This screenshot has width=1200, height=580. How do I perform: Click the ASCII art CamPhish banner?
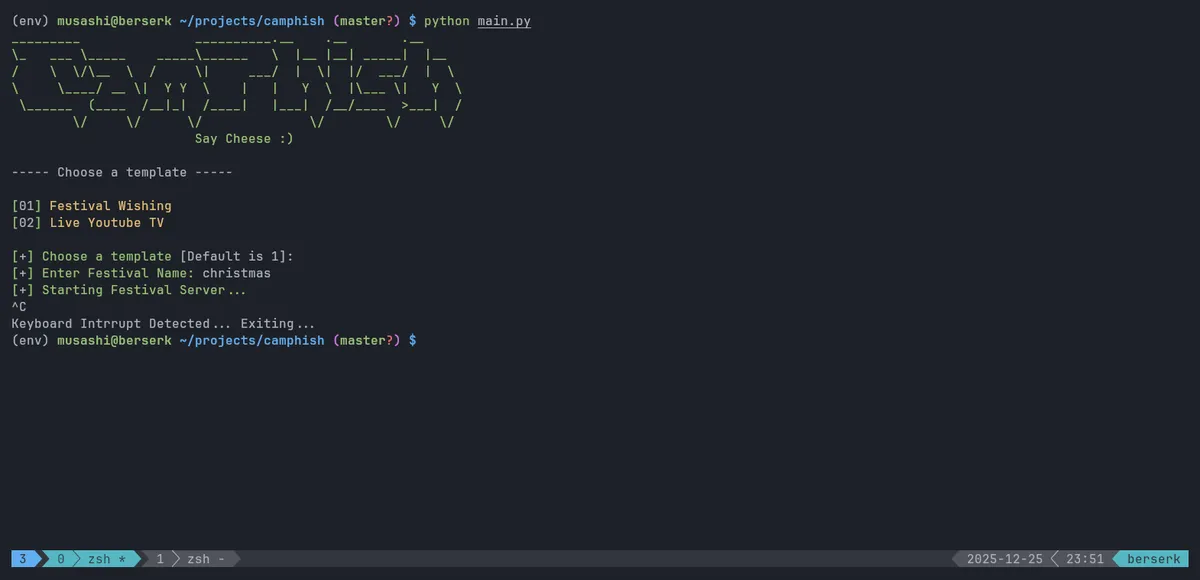[237, 80]
